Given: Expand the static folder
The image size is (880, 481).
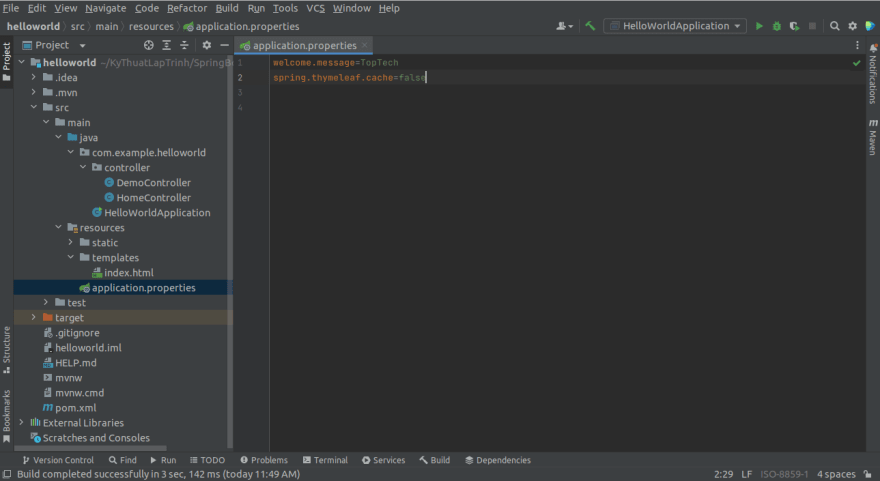Looking at the screenshot, I should pyautogui.click(x=71, y=242).
